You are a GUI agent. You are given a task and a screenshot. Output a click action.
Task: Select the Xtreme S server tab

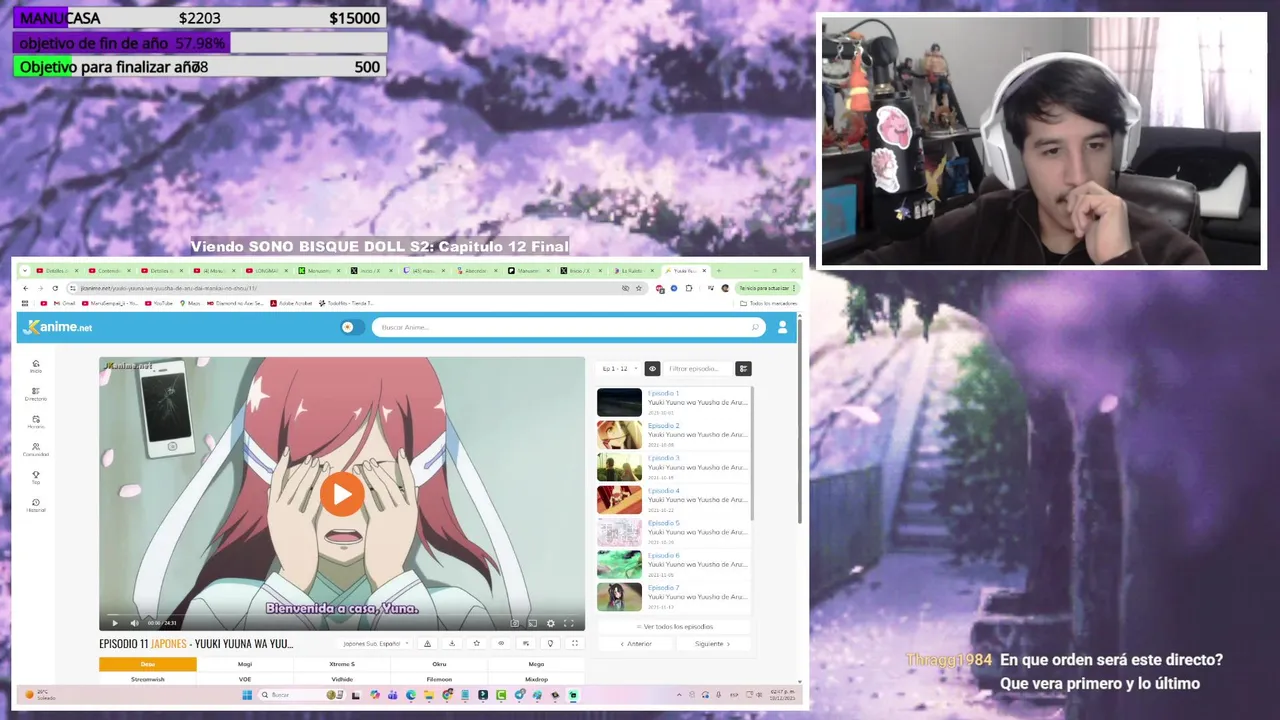pos(342,664)
